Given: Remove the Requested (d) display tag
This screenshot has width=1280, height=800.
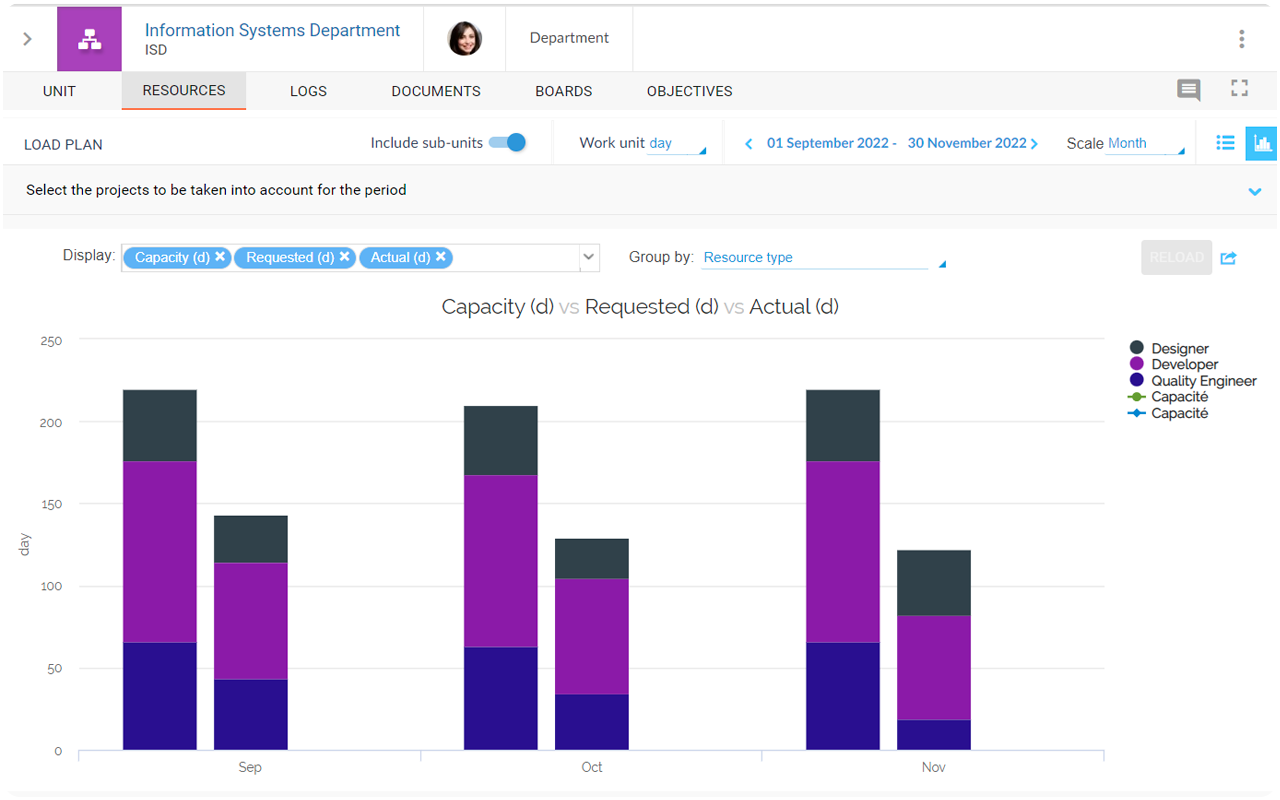Looking at the screenshot, I should point(345,257).
